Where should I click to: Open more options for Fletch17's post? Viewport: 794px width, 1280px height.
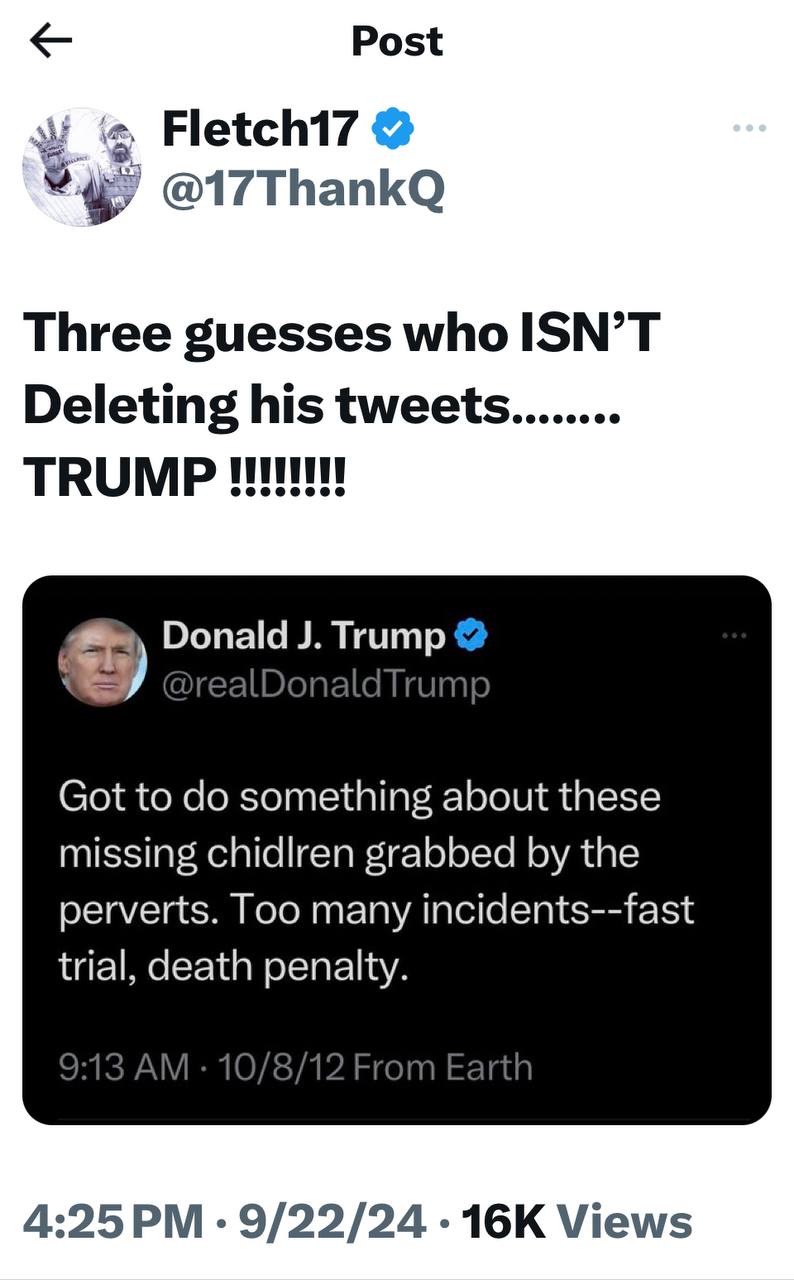749,128
